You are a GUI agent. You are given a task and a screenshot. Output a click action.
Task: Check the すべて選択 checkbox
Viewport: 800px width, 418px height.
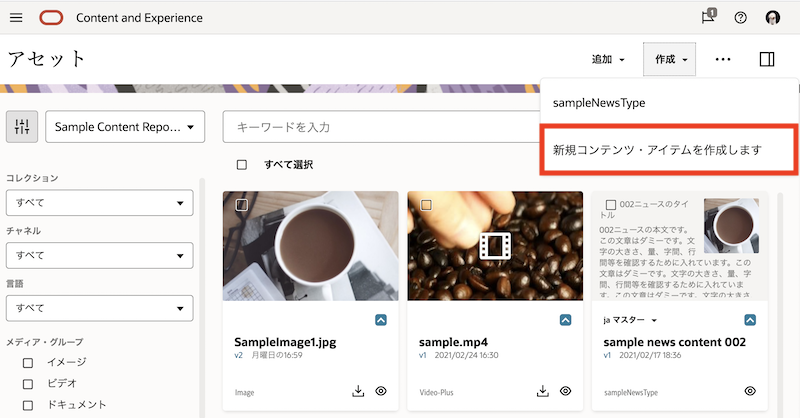242,164
